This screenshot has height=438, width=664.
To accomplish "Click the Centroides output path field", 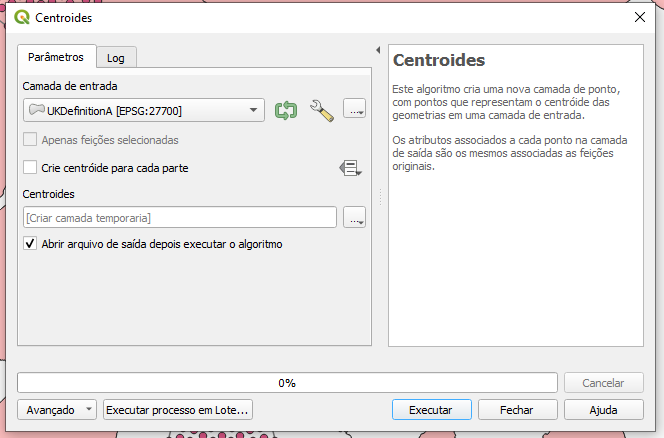I will (179, 217).
